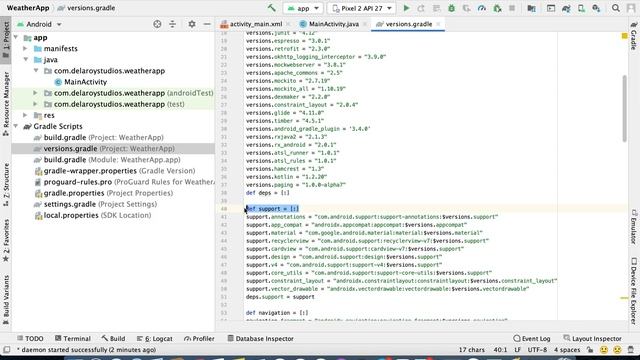This screenshot has height=360, width=640.
Task: Click the editor vertical scrollbar thumb
Action: [624, 109]
